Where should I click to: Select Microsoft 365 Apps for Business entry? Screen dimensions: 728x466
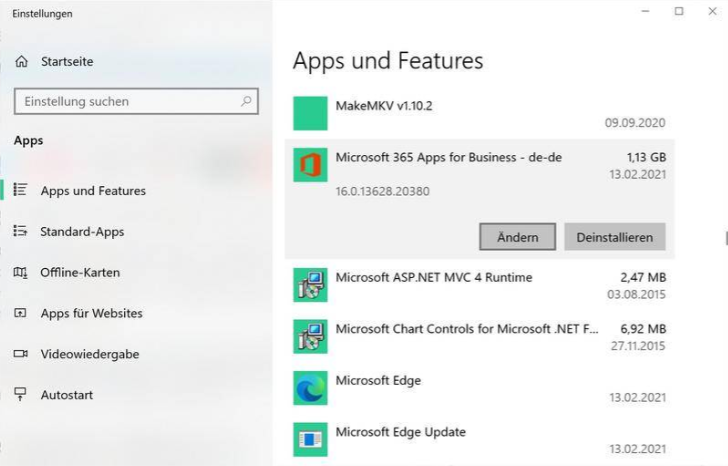click(x=448, y=157)
